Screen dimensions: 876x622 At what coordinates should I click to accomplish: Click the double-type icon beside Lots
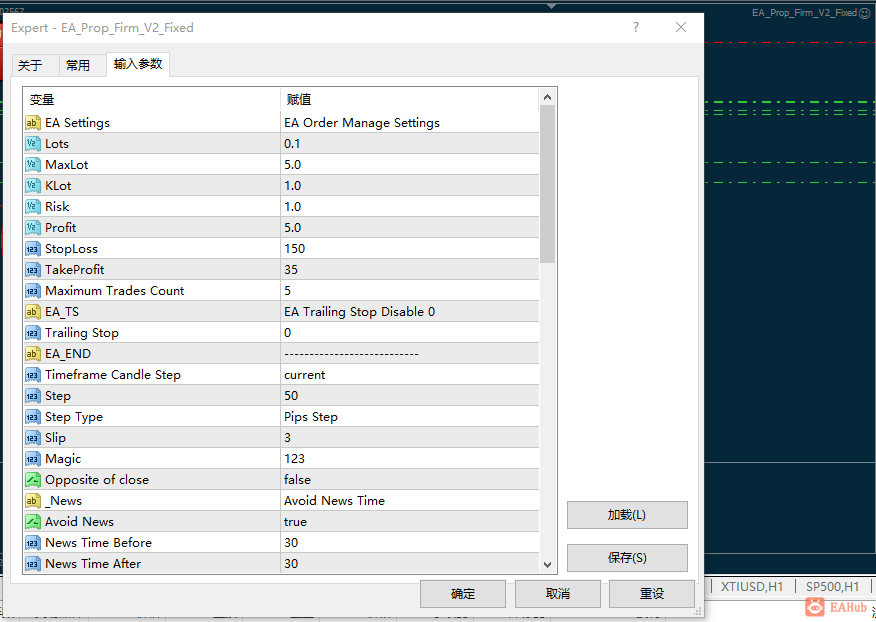pyautogui.click(x=32, y=144)
